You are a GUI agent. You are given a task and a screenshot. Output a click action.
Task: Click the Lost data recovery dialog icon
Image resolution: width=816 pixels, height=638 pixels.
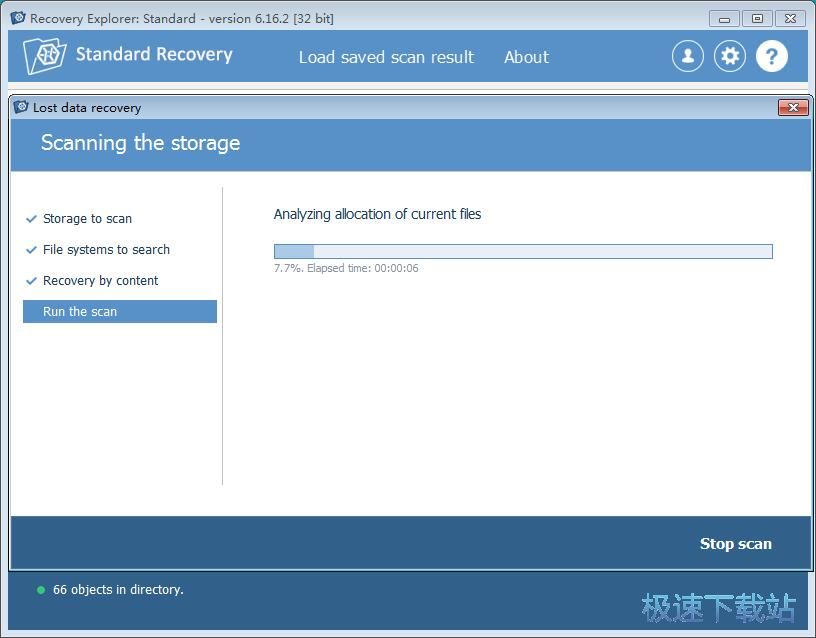(21, 107)
